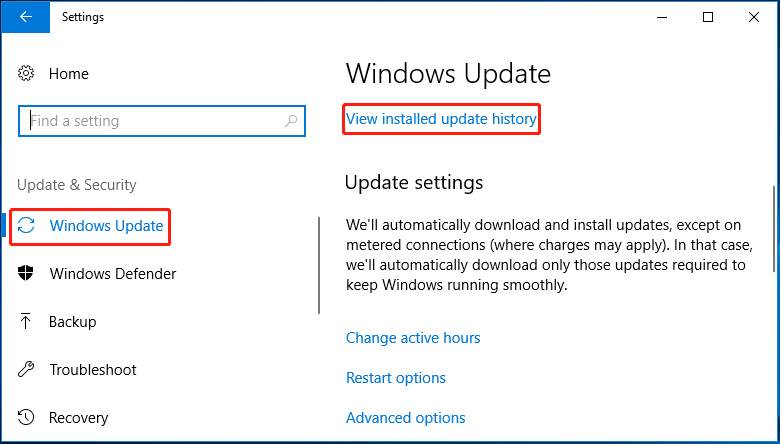The height and width of the screenshot is (444, 780).
Task: Click the Windows Defender shield icon
Action: coord(26,273)
